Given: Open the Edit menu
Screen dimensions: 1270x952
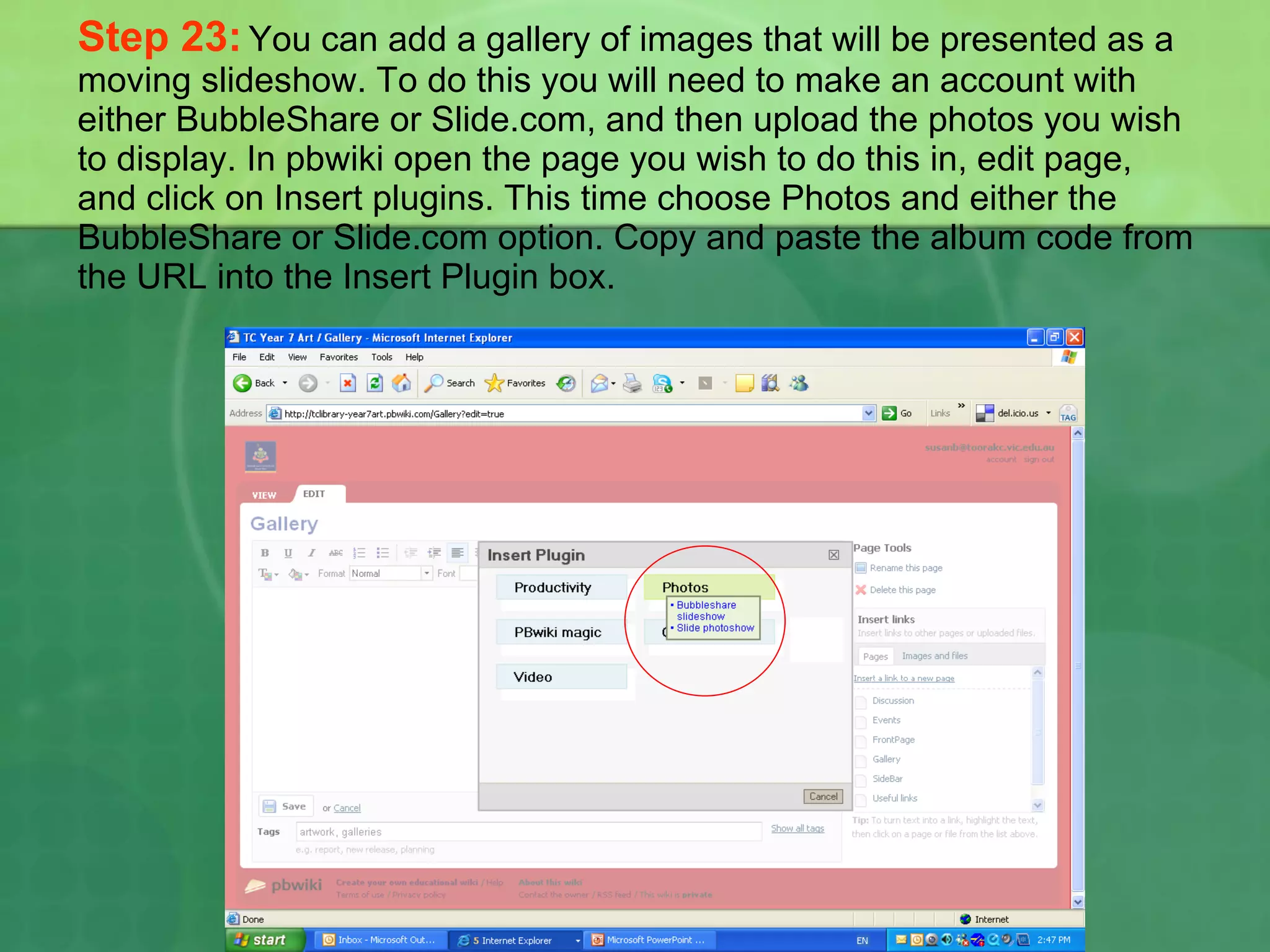Looking at the screenshot, I should [267, 357].
